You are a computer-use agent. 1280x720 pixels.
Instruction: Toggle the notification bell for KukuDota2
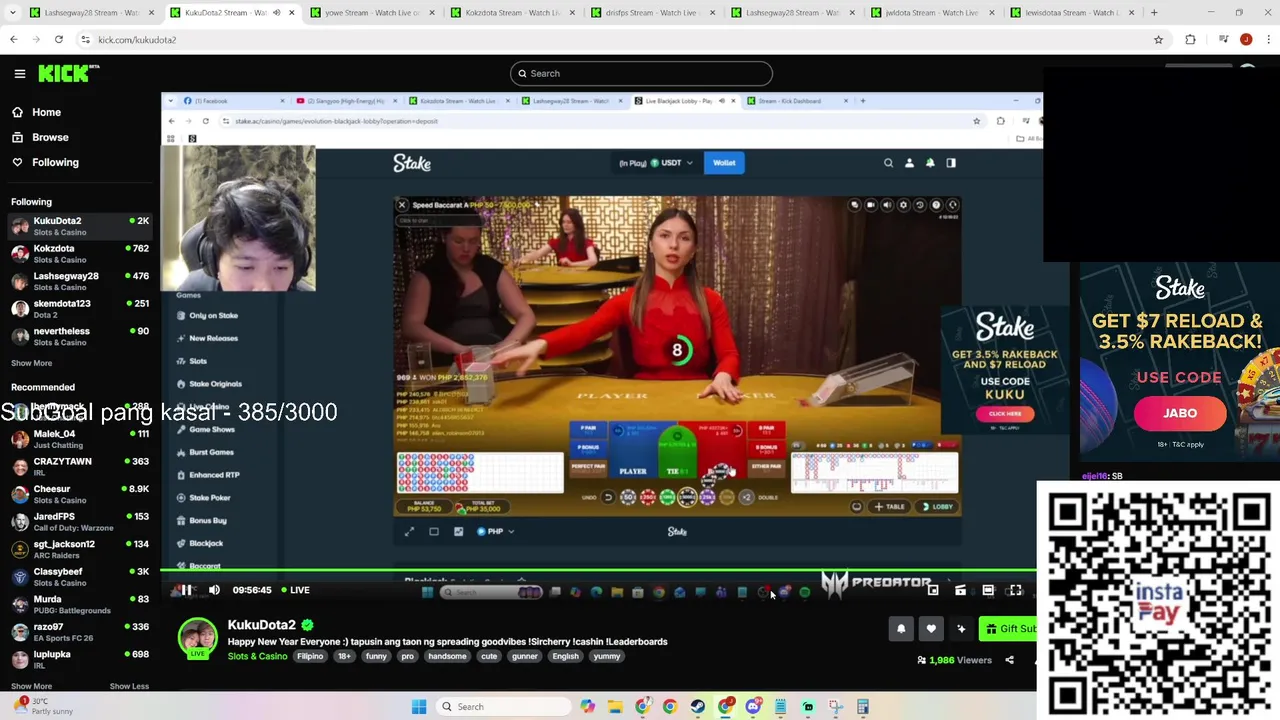901,628
